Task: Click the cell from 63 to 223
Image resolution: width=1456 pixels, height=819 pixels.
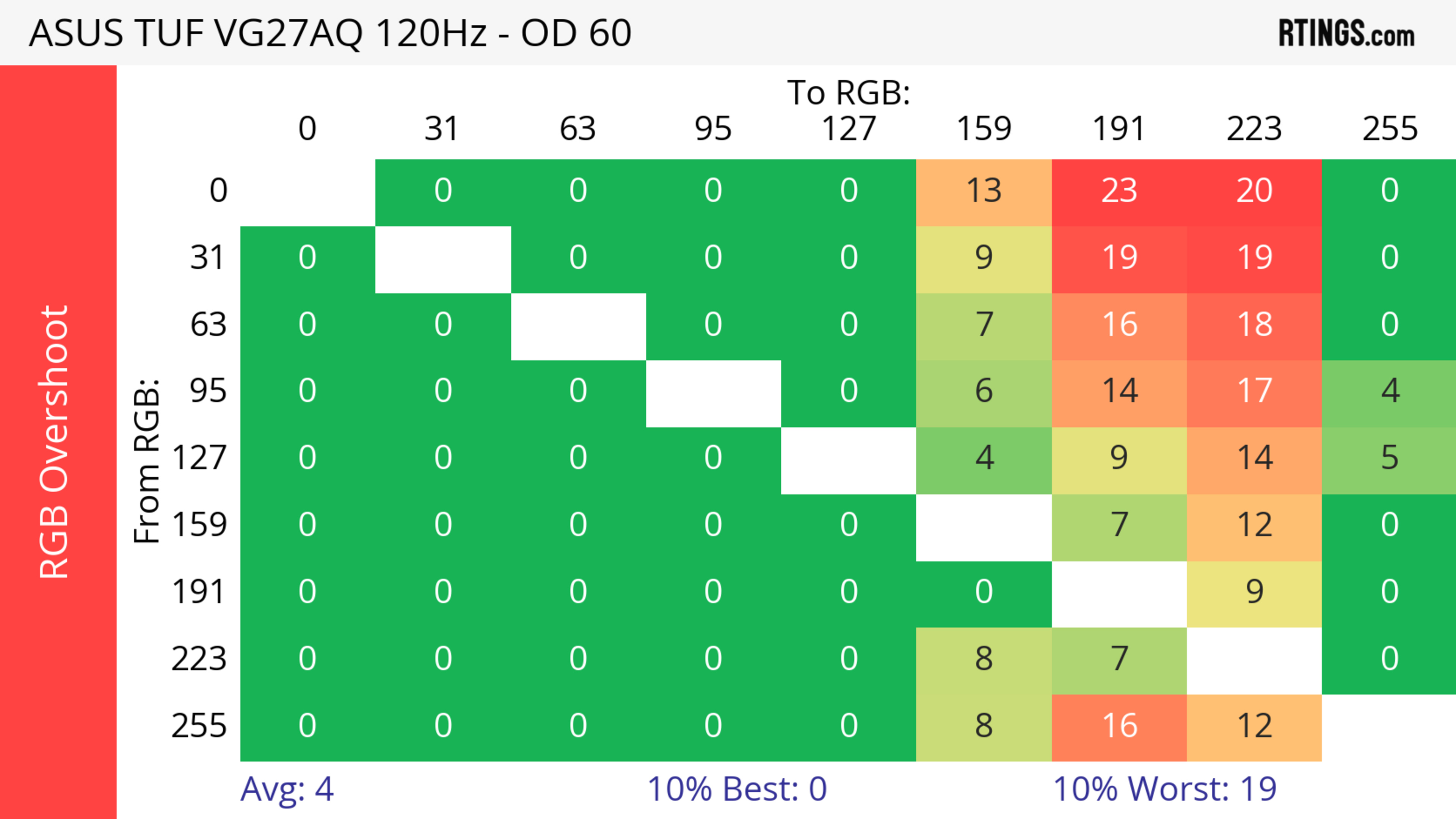Action: coord(1254,324)
